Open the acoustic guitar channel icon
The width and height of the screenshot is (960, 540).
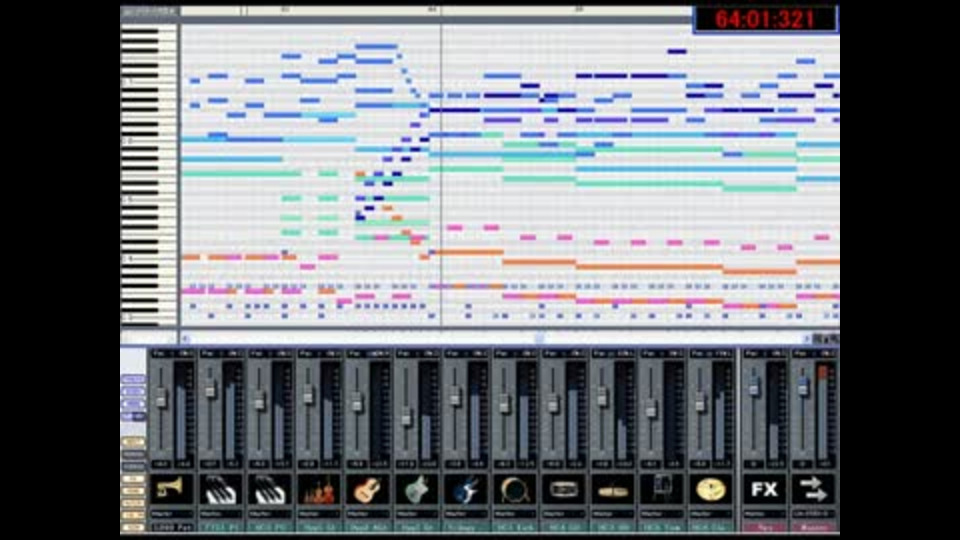tap(368, 490)
